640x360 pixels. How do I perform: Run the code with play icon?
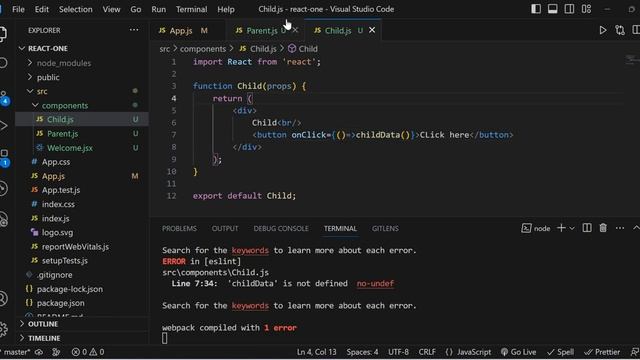click(602, 30)
